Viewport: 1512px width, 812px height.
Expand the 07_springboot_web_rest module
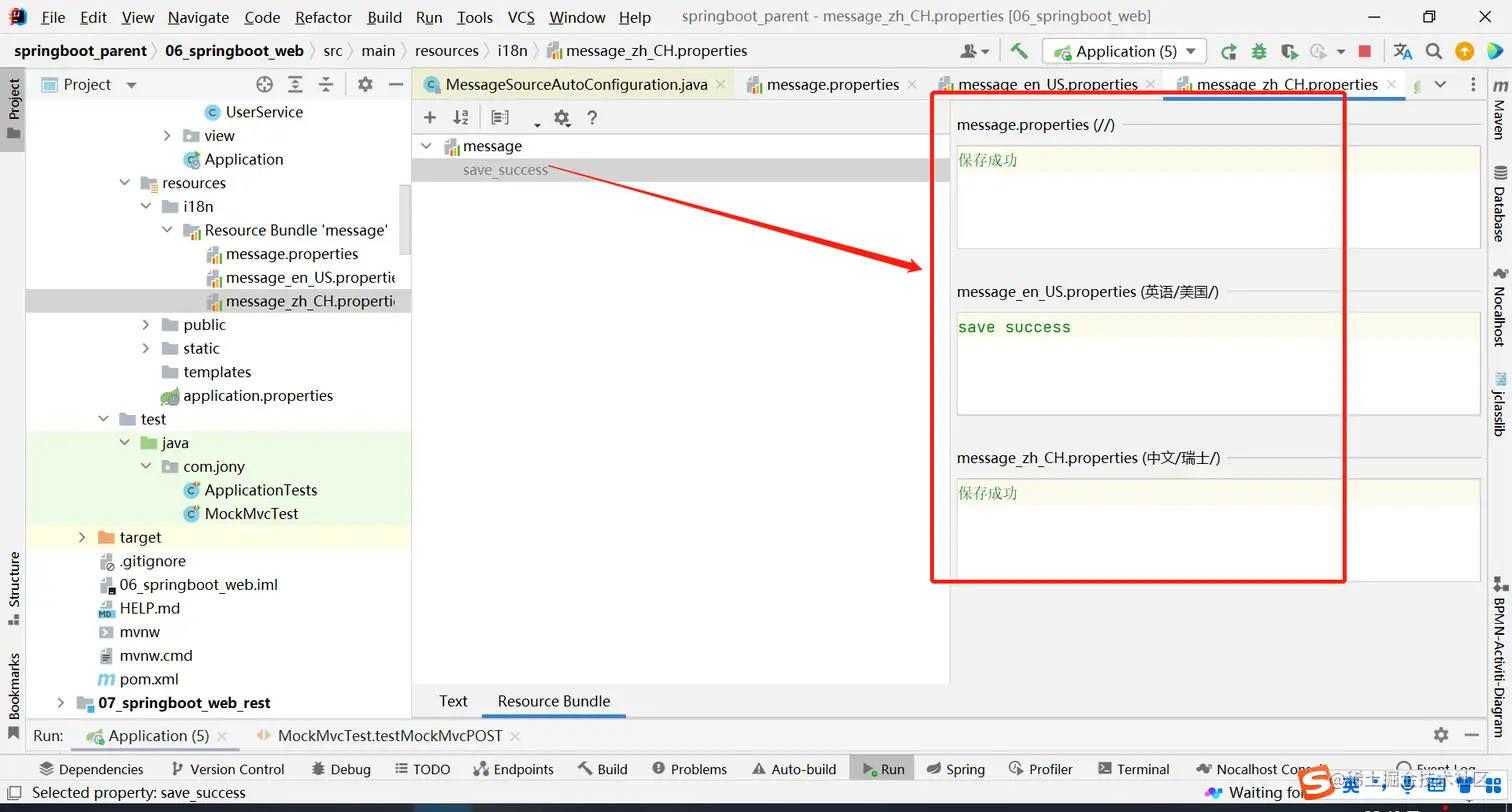60,703
